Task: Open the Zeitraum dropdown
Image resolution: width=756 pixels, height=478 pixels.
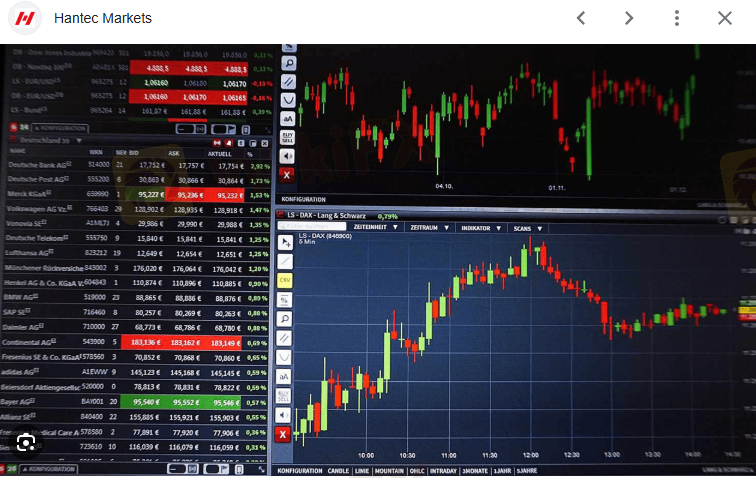Action: point(429,228)
